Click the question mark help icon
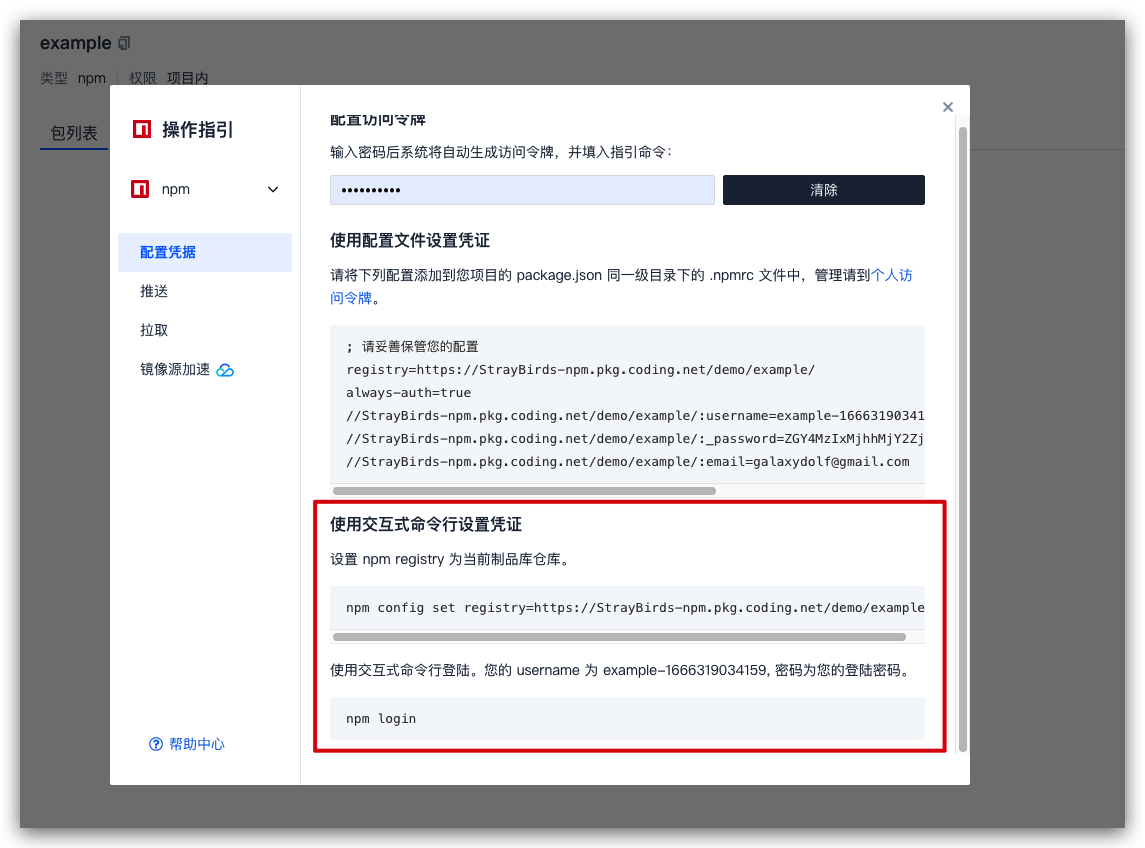Viewport: 1145px width, 848px height. [x=156, y=744]
